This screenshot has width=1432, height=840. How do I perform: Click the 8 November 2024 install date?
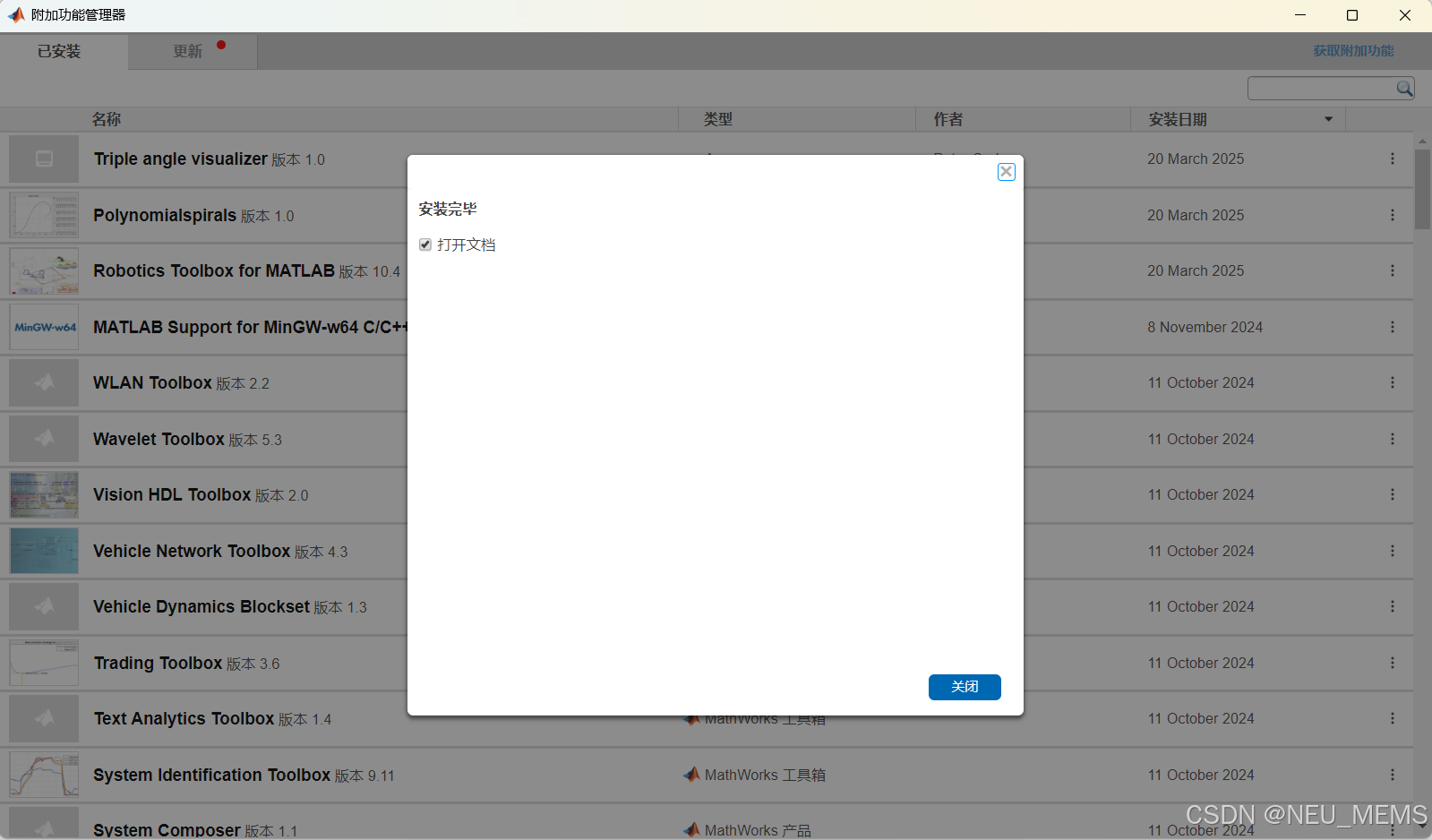(1205, 327)
